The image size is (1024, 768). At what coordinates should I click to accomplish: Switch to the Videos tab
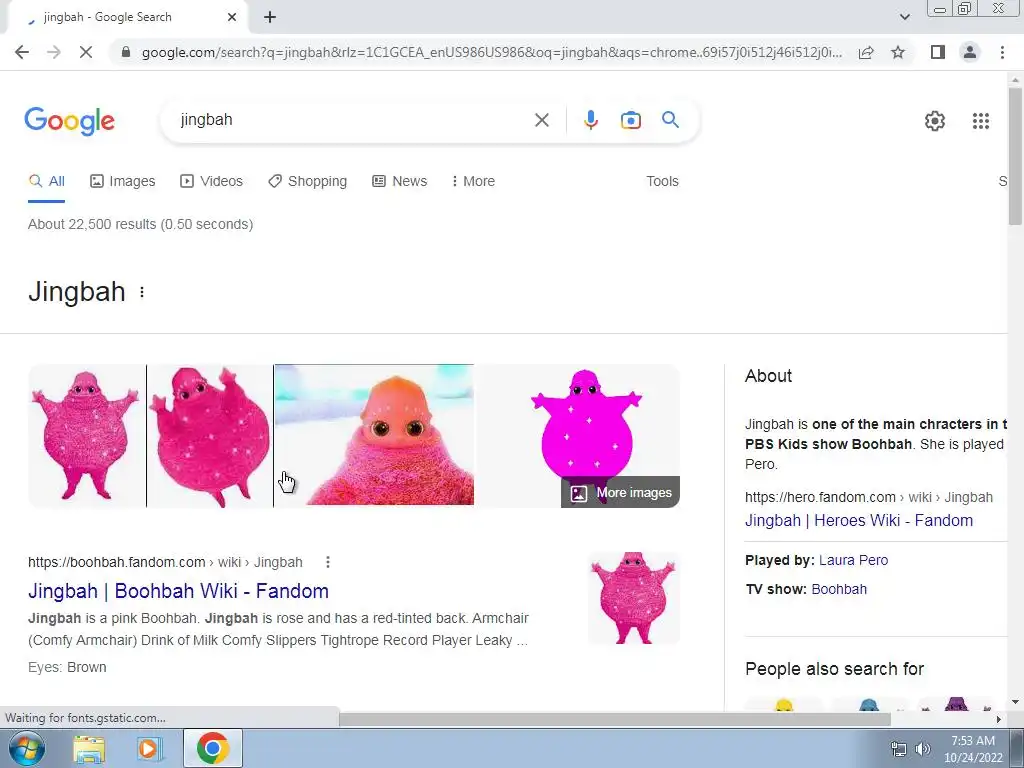coord(212,181)
